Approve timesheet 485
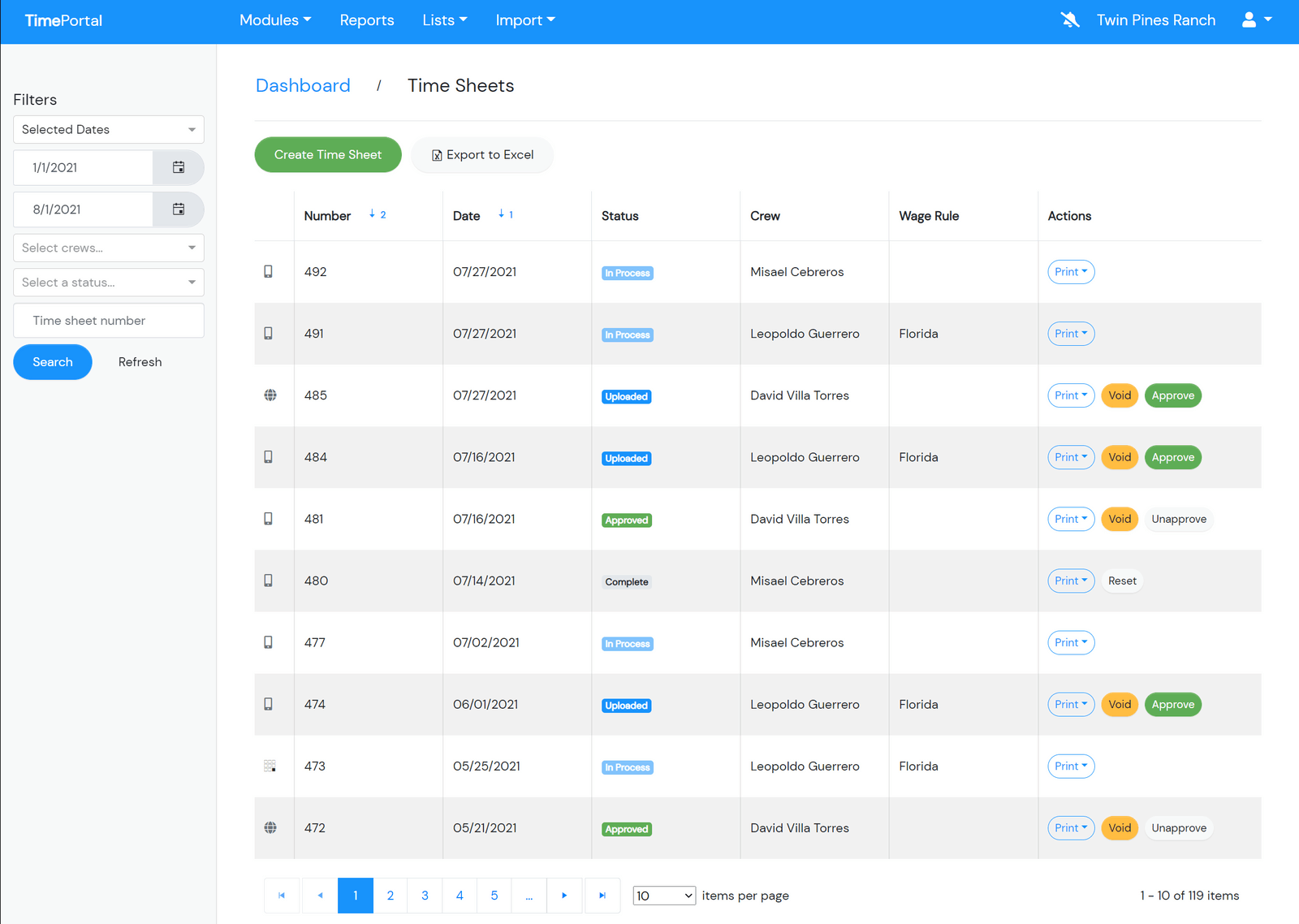This screenshot has width=1299, height=924. click(x=1172, y=395)
